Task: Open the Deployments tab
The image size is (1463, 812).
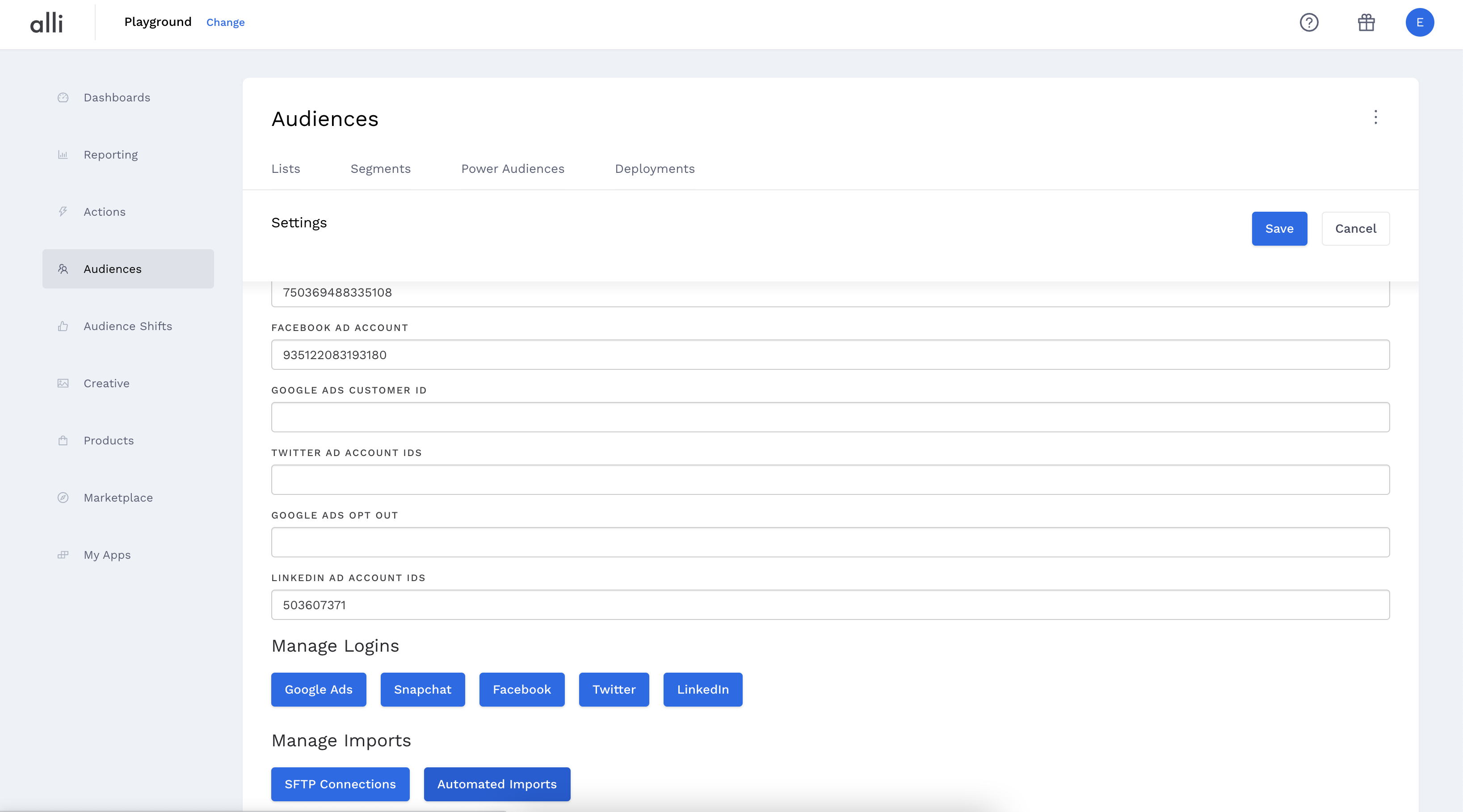Action: (x=654, y=169)
